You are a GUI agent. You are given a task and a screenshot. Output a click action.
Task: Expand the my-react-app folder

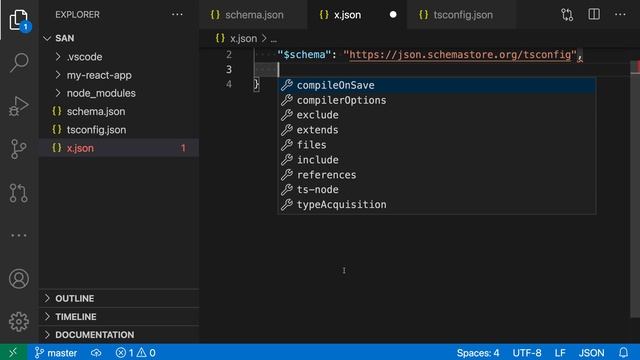pyautogui.click(x=58, y=75)
